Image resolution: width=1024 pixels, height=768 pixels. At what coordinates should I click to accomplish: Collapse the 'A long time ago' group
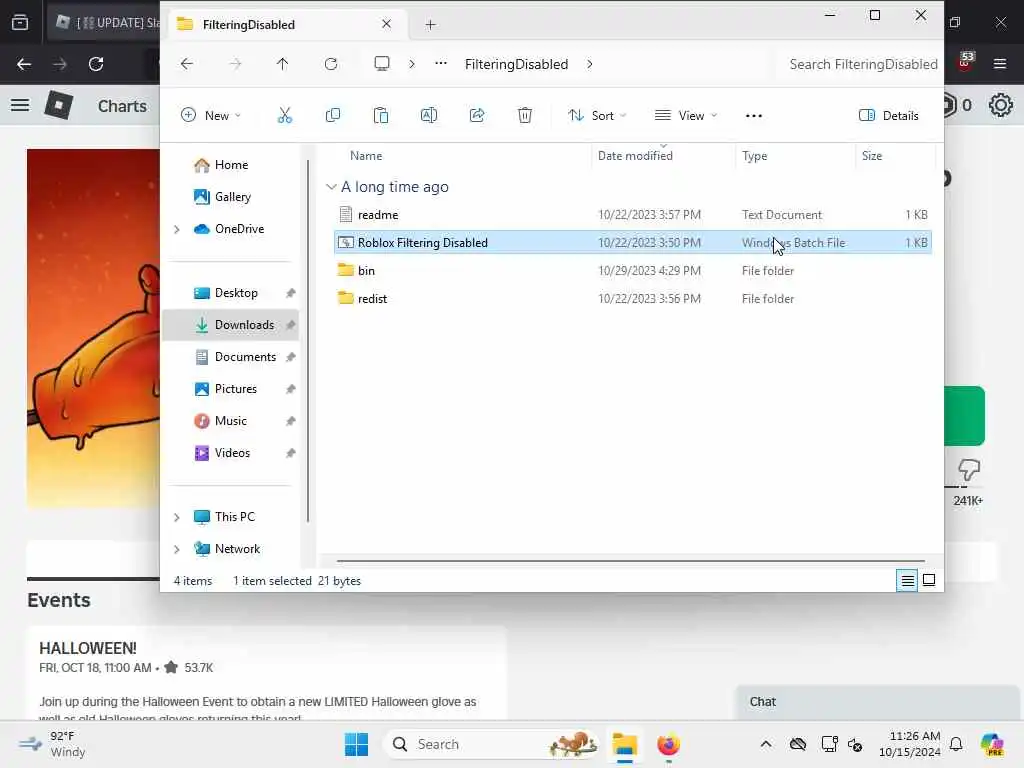pyautogui.click(x=331, y=187)
